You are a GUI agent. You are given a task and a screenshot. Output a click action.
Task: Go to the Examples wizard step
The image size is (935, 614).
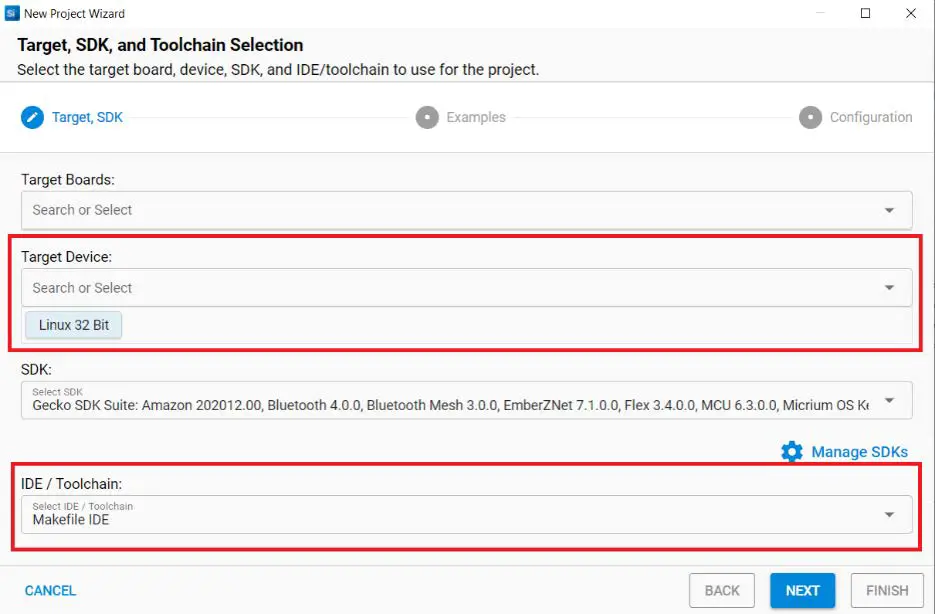click(x=476, y=117)
